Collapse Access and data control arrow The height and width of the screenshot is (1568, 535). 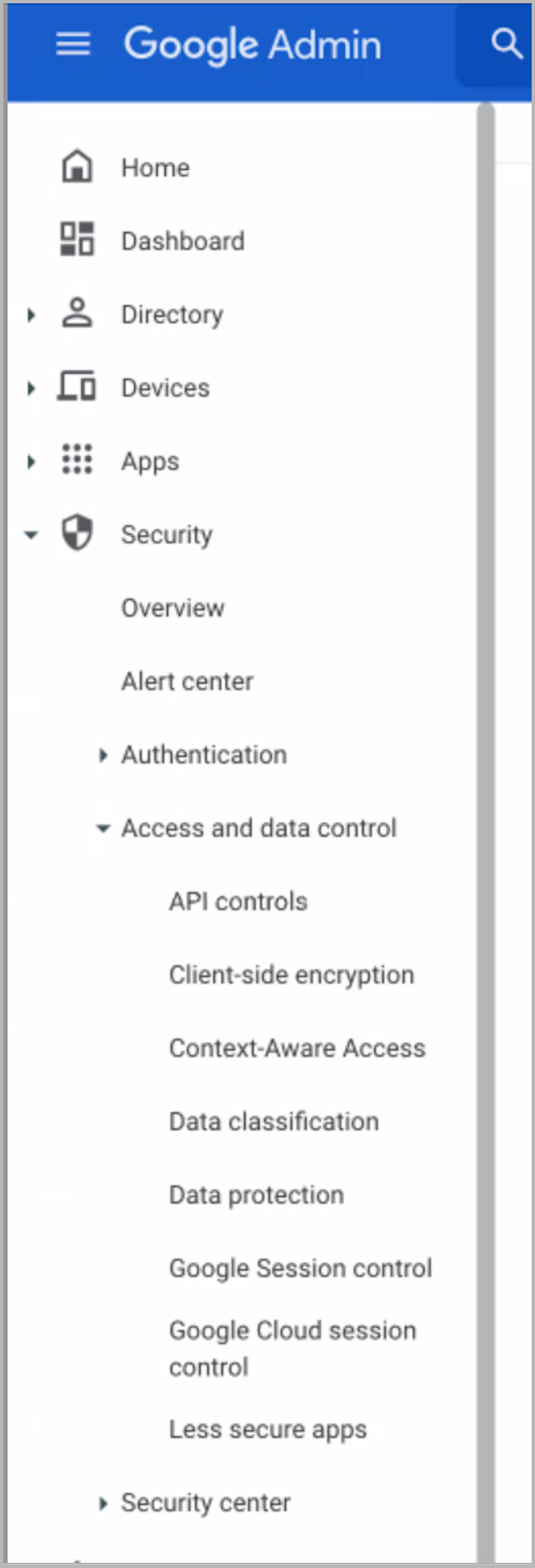(x=103, y=828)
